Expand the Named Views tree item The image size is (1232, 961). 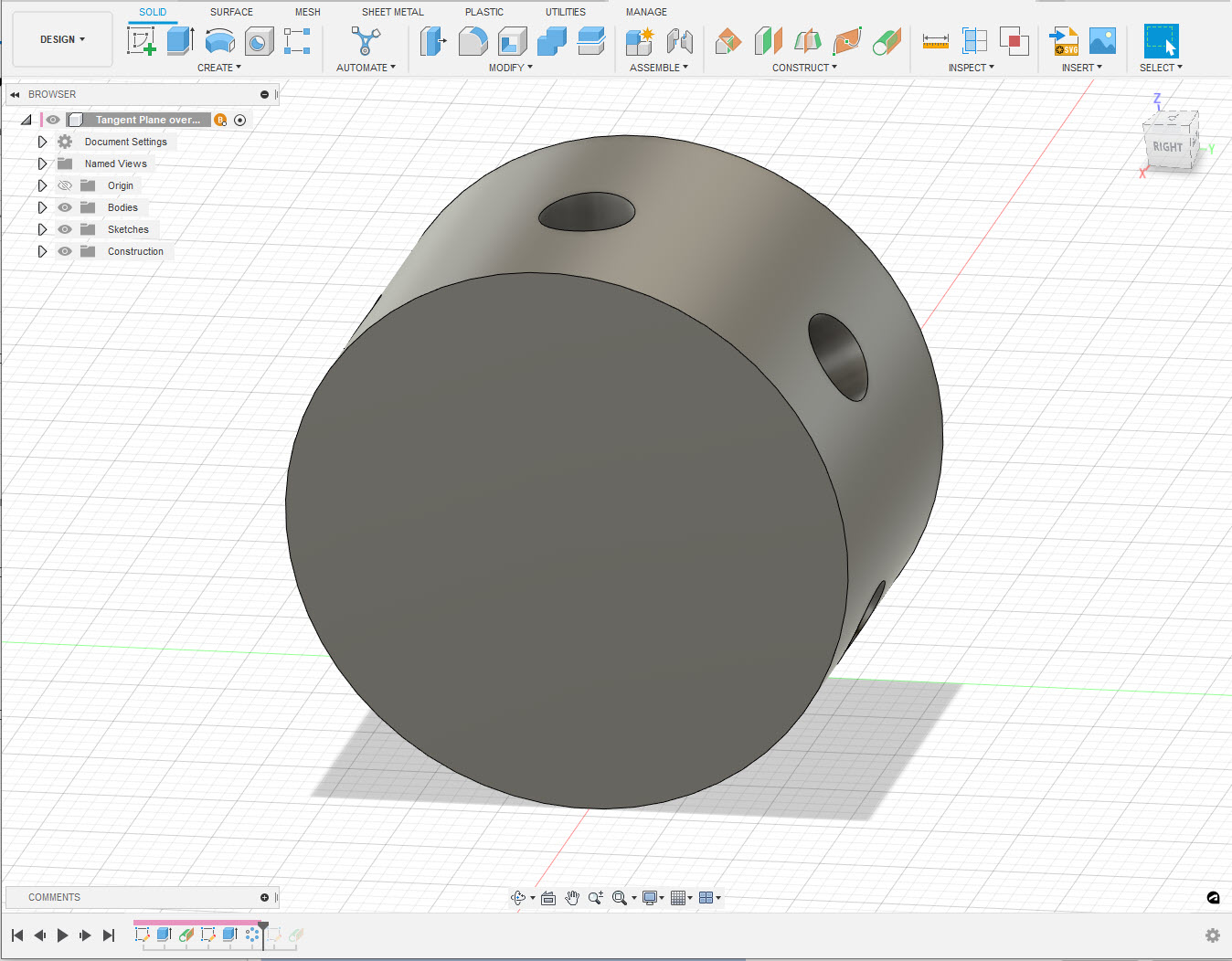[42, 163]
